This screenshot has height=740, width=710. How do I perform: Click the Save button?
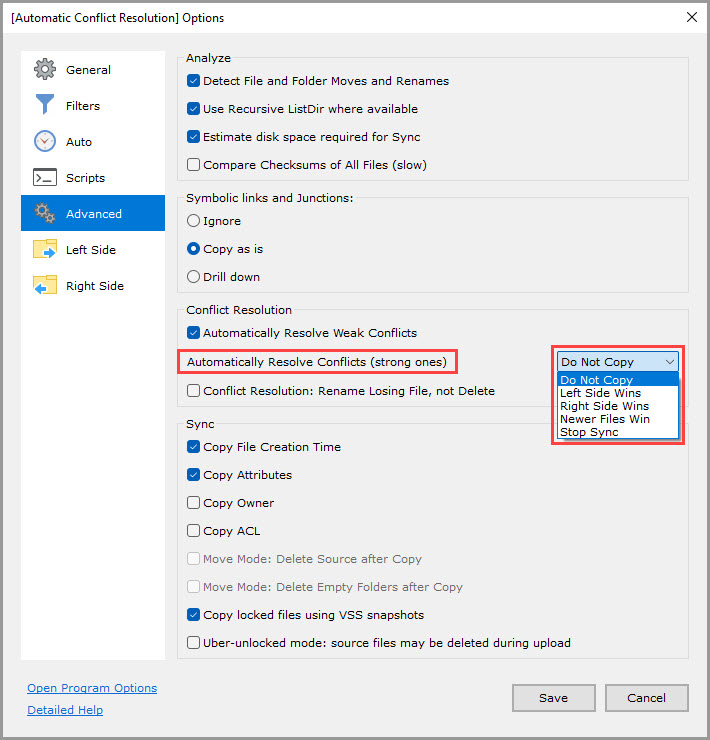(x=554, y=698)
